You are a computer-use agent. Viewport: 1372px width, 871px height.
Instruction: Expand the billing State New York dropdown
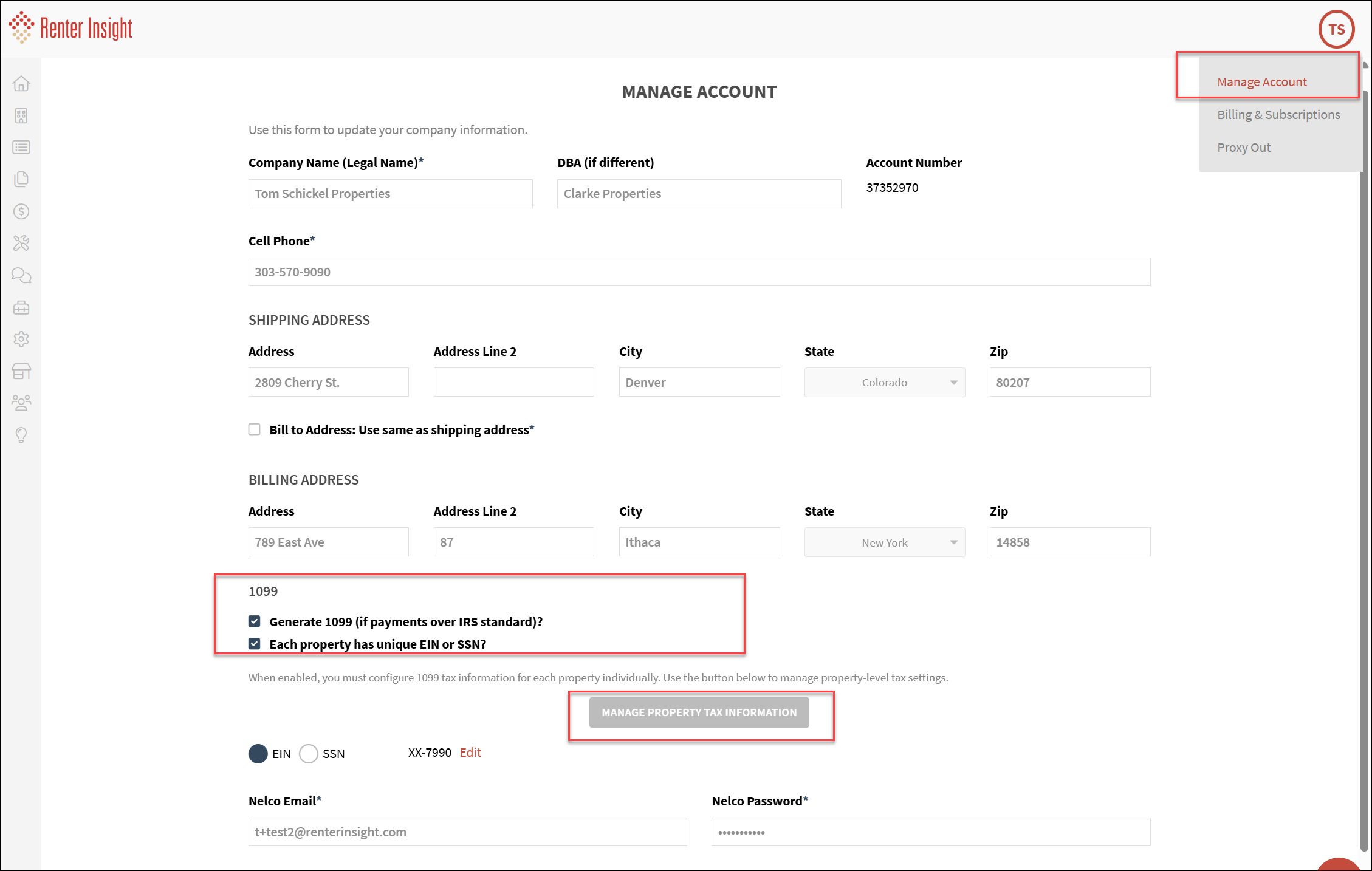(x=884, y=542)
